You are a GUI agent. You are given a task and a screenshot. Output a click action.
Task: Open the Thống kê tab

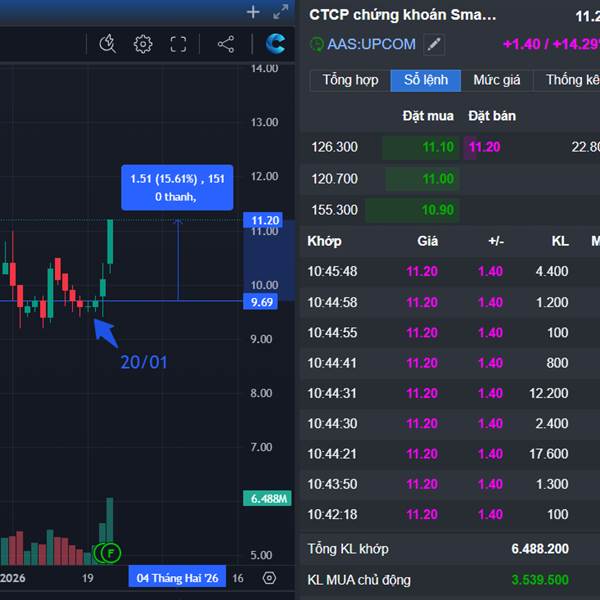(x=572, y=80)
